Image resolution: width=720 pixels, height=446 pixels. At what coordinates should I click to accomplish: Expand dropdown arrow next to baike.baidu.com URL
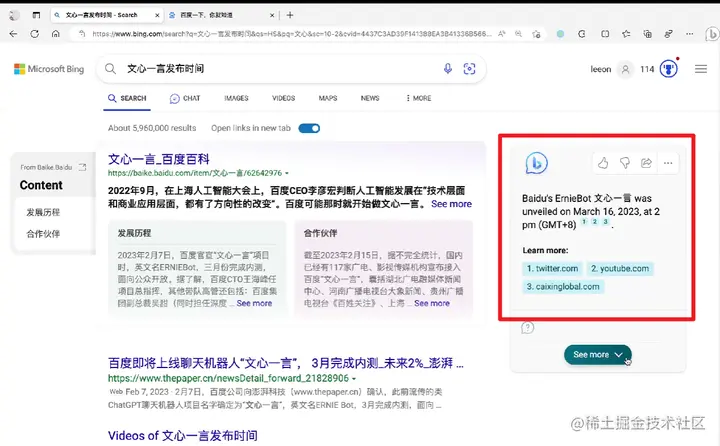pyautogui.click(x=287, y=173)
